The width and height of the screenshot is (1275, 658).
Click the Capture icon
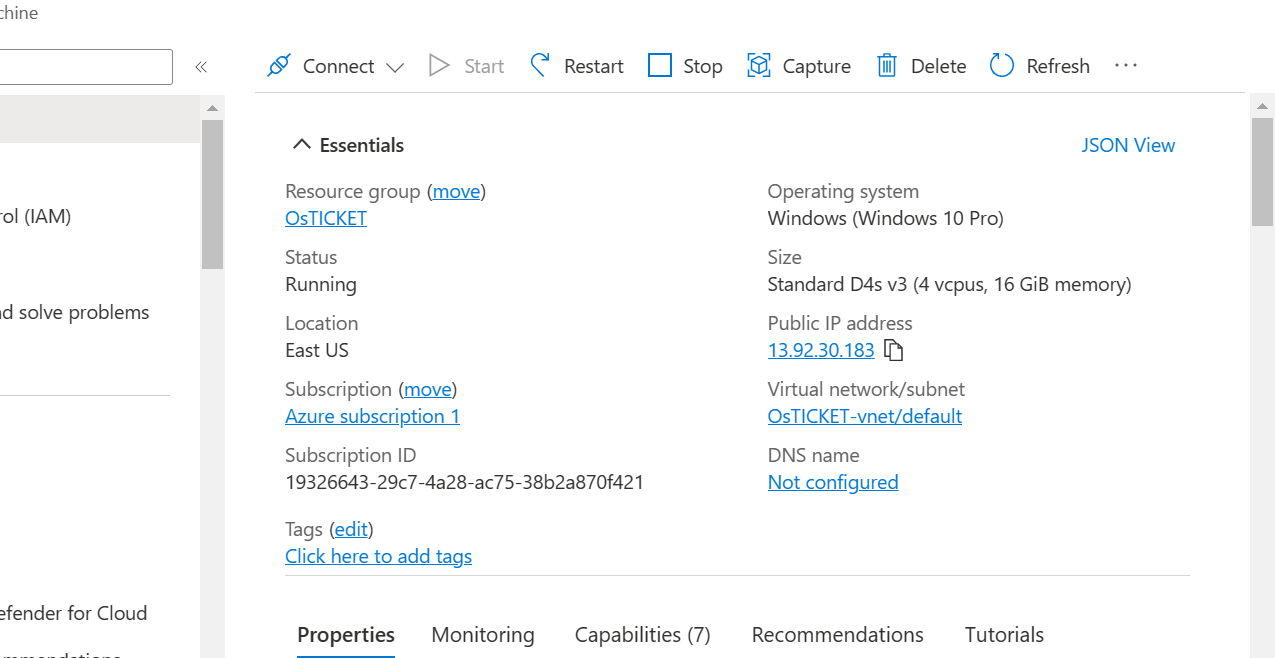pyautogui.click(x=759, y=66)
